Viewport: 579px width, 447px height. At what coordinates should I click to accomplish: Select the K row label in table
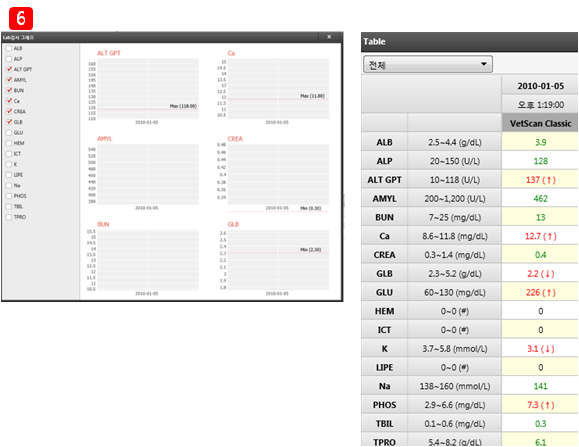(x=384, y=349)
